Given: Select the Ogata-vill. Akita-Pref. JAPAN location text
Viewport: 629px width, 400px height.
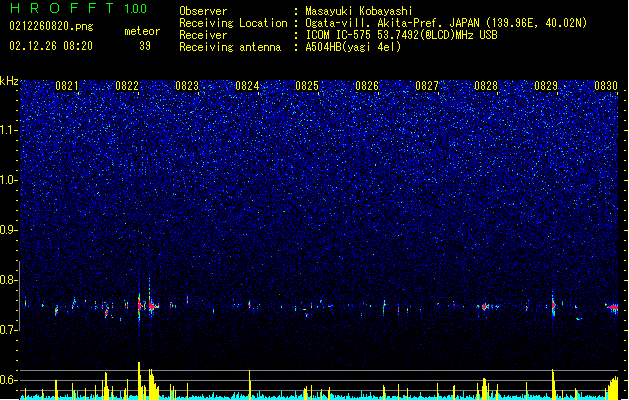Looking at the screenshot, I should coord(446,23).
